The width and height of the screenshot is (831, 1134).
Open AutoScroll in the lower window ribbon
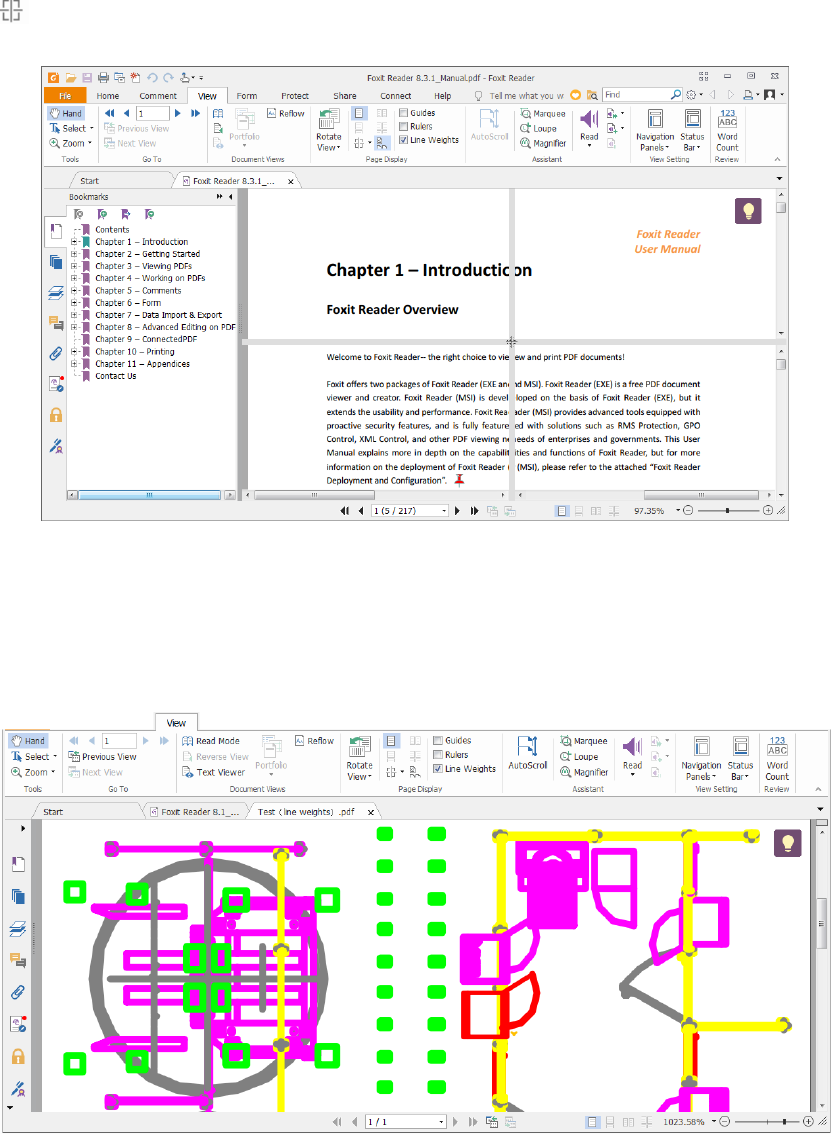coord(528,752)
